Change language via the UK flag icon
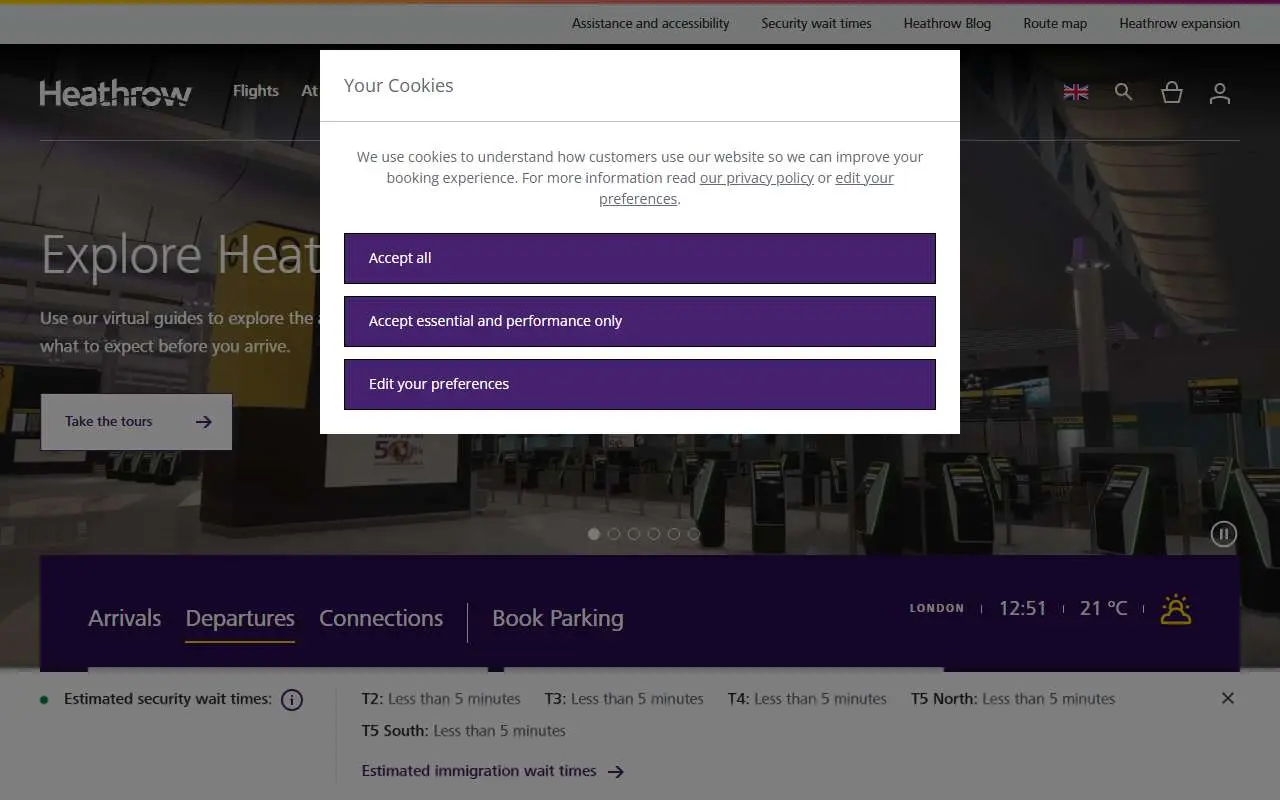 pos(1076,92)
